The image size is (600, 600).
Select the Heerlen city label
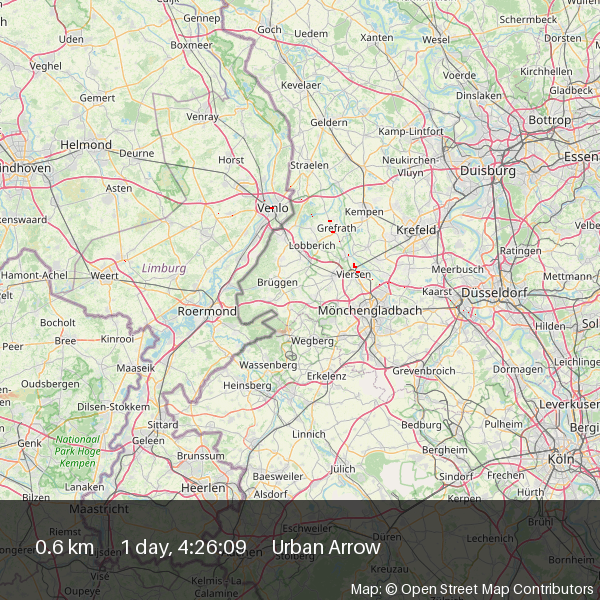pyautogui.click(x=203, y=486)
